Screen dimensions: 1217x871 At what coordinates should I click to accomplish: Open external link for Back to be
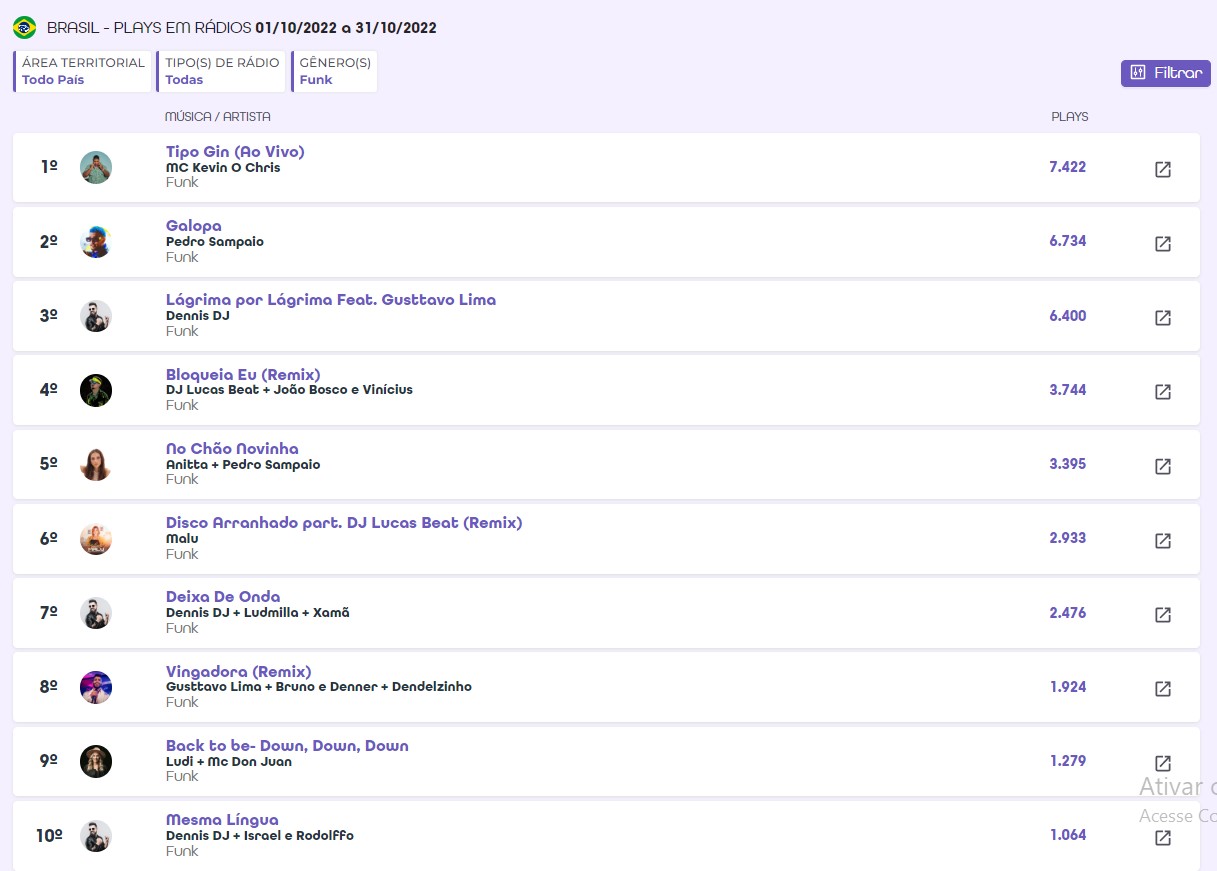point(1163,763)
